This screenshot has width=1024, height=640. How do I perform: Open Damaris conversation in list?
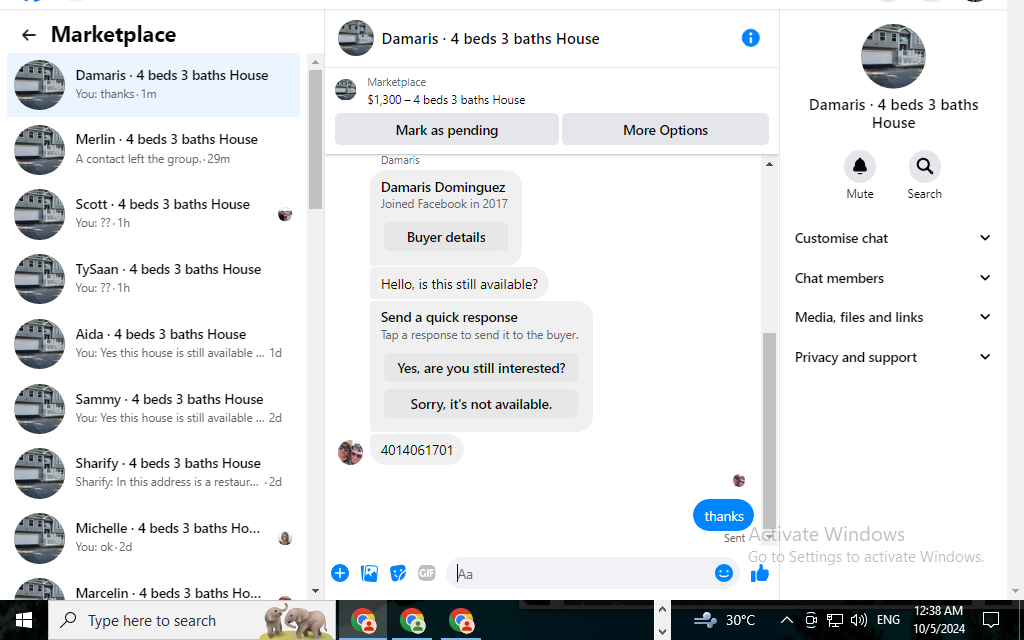click(153, 85)
